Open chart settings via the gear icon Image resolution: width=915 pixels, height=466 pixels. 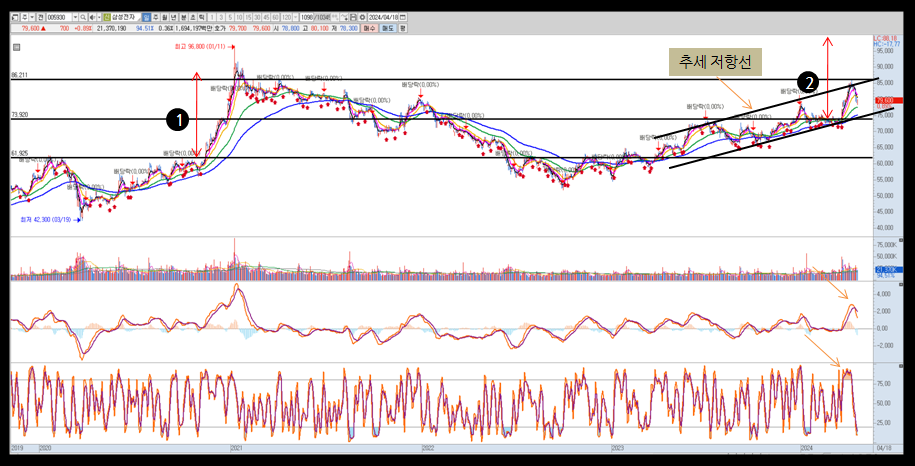362,17
